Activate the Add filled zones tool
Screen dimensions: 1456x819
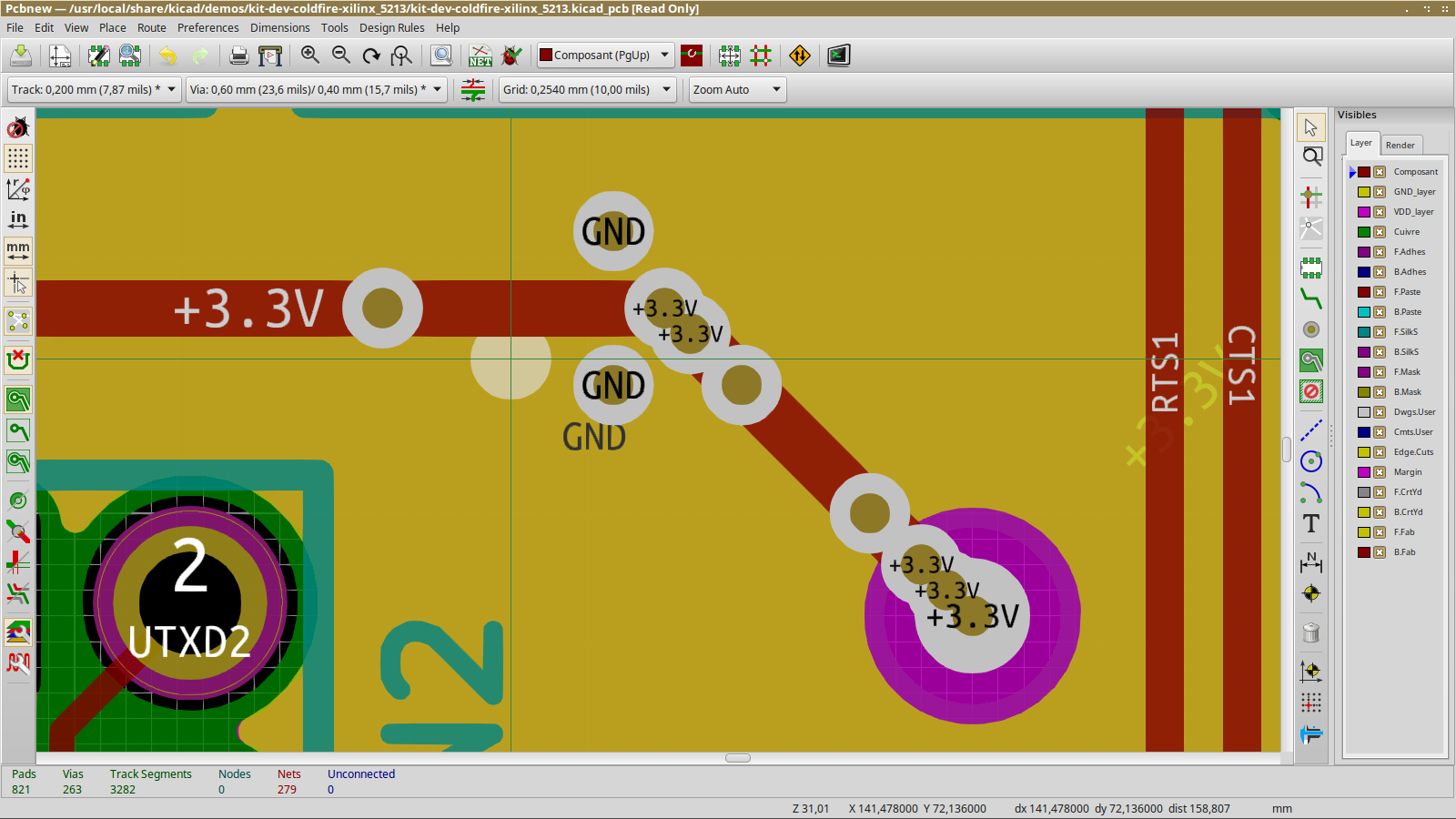point(1310,360)
